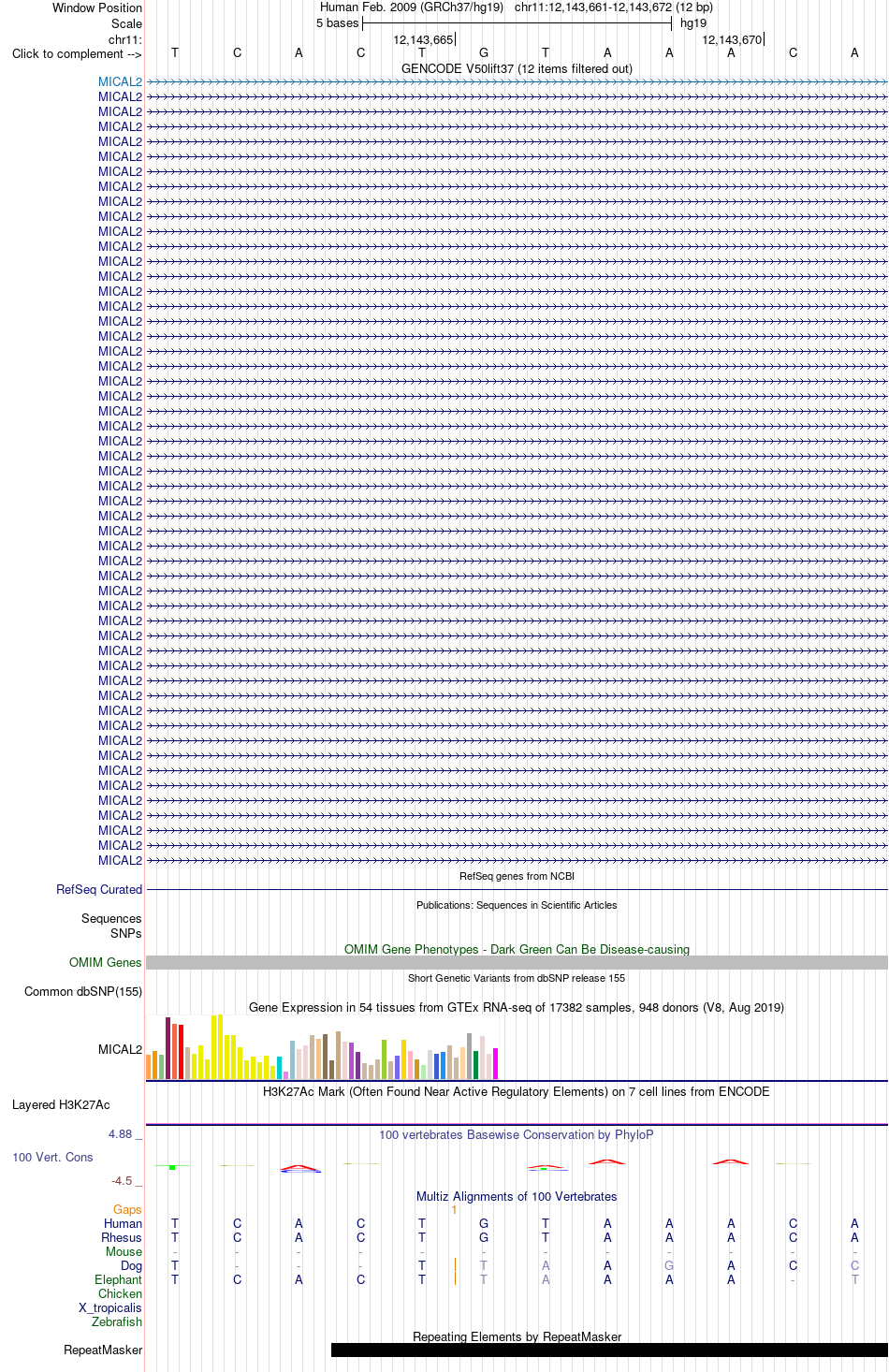Open Short Genetic Variants dbSNP 155 title
This screenshot has width=889, height=1372.
tap(517, 978)
